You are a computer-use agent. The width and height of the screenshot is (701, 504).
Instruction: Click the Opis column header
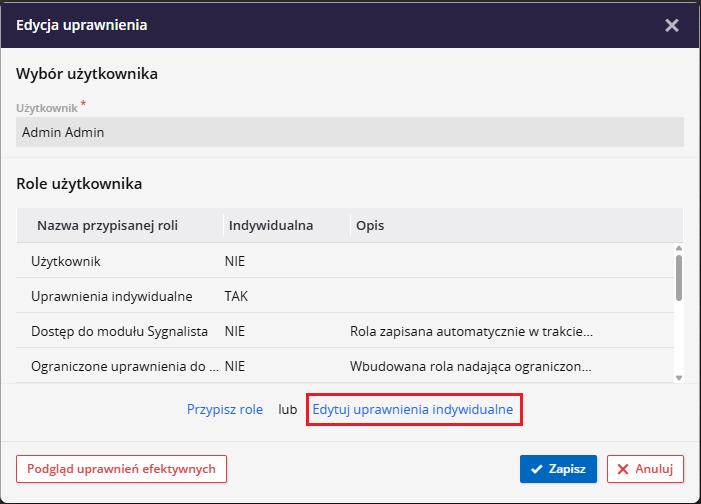[x=370, y=225]
